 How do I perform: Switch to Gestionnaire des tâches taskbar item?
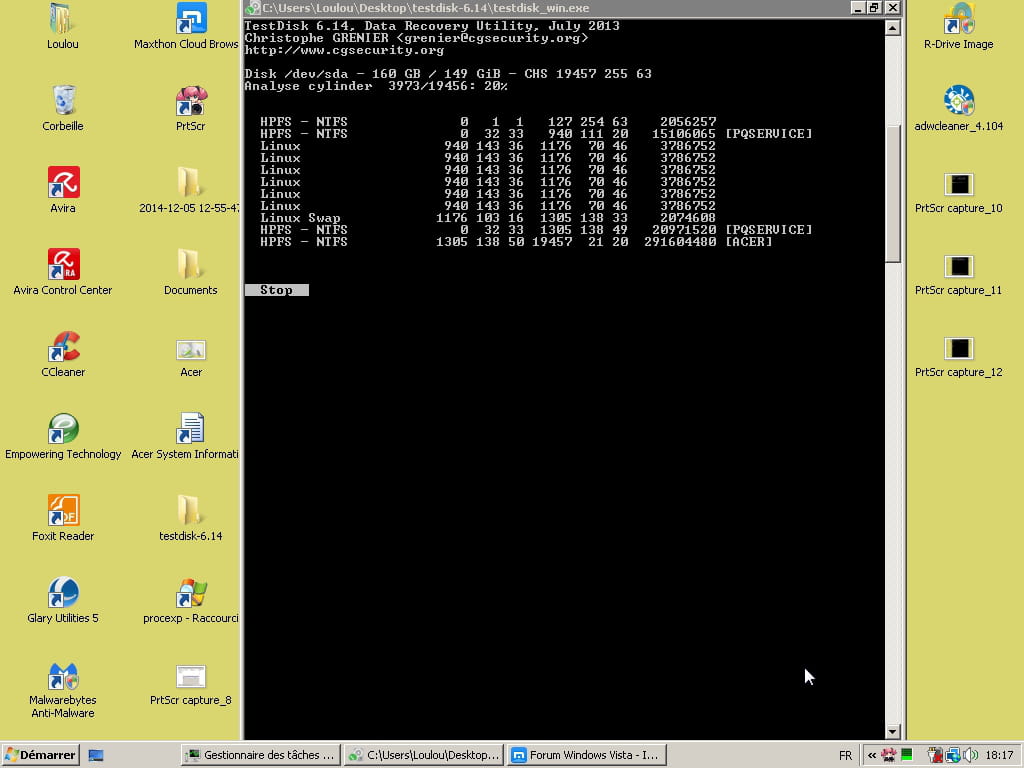click(261, 755)
